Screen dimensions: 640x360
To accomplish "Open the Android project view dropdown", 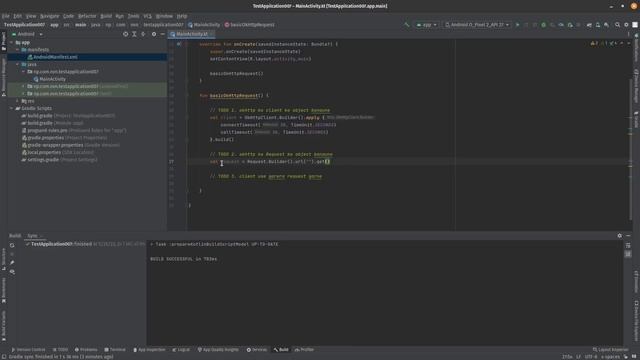I will (x=27, y=34).
